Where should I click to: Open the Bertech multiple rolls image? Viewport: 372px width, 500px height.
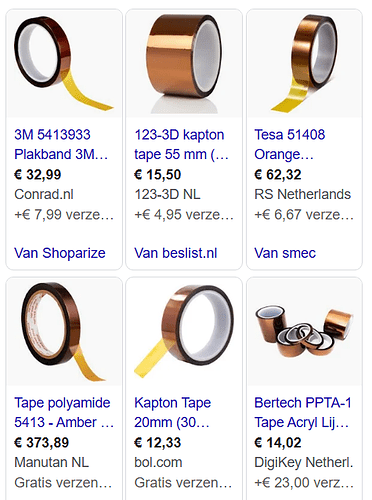tap(304, 332)
